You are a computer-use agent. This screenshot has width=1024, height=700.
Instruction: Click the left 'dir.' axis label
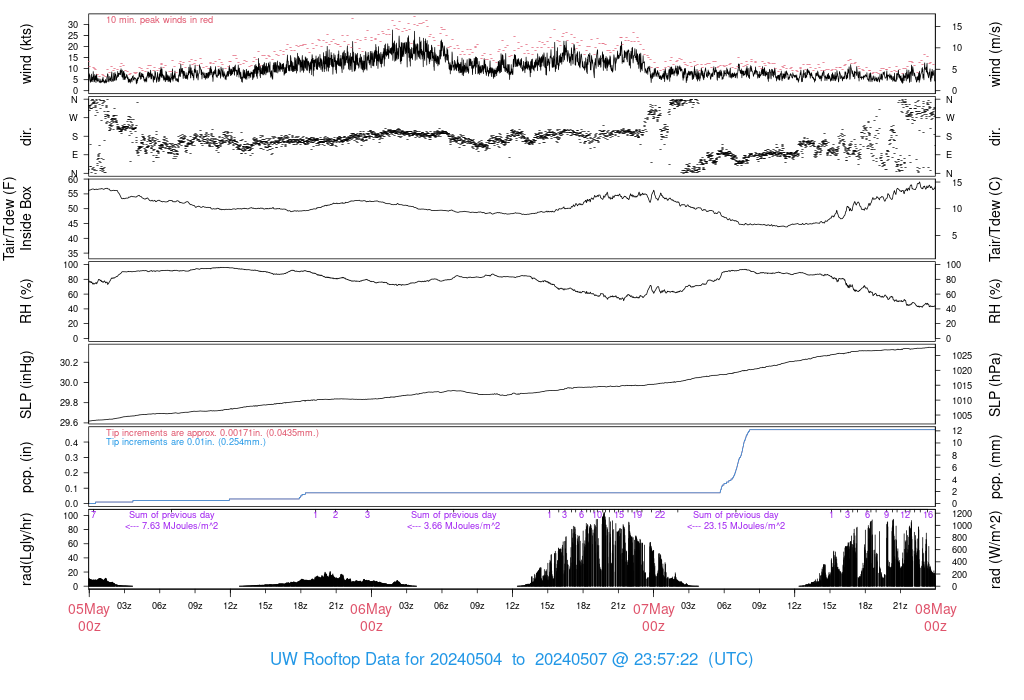coord(26,136)
